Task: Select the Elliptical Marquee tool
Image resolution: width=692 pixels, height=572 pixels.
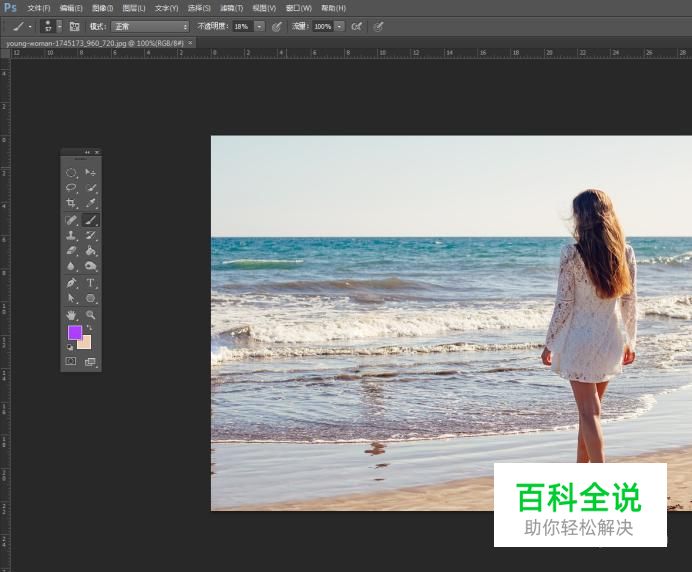Action: (71, 172)
